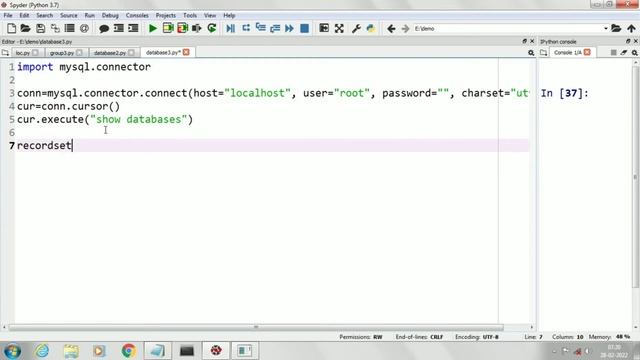Browse editor tabs icon
640x360 pixels.
pyautogui.click(x=5, y=53)
